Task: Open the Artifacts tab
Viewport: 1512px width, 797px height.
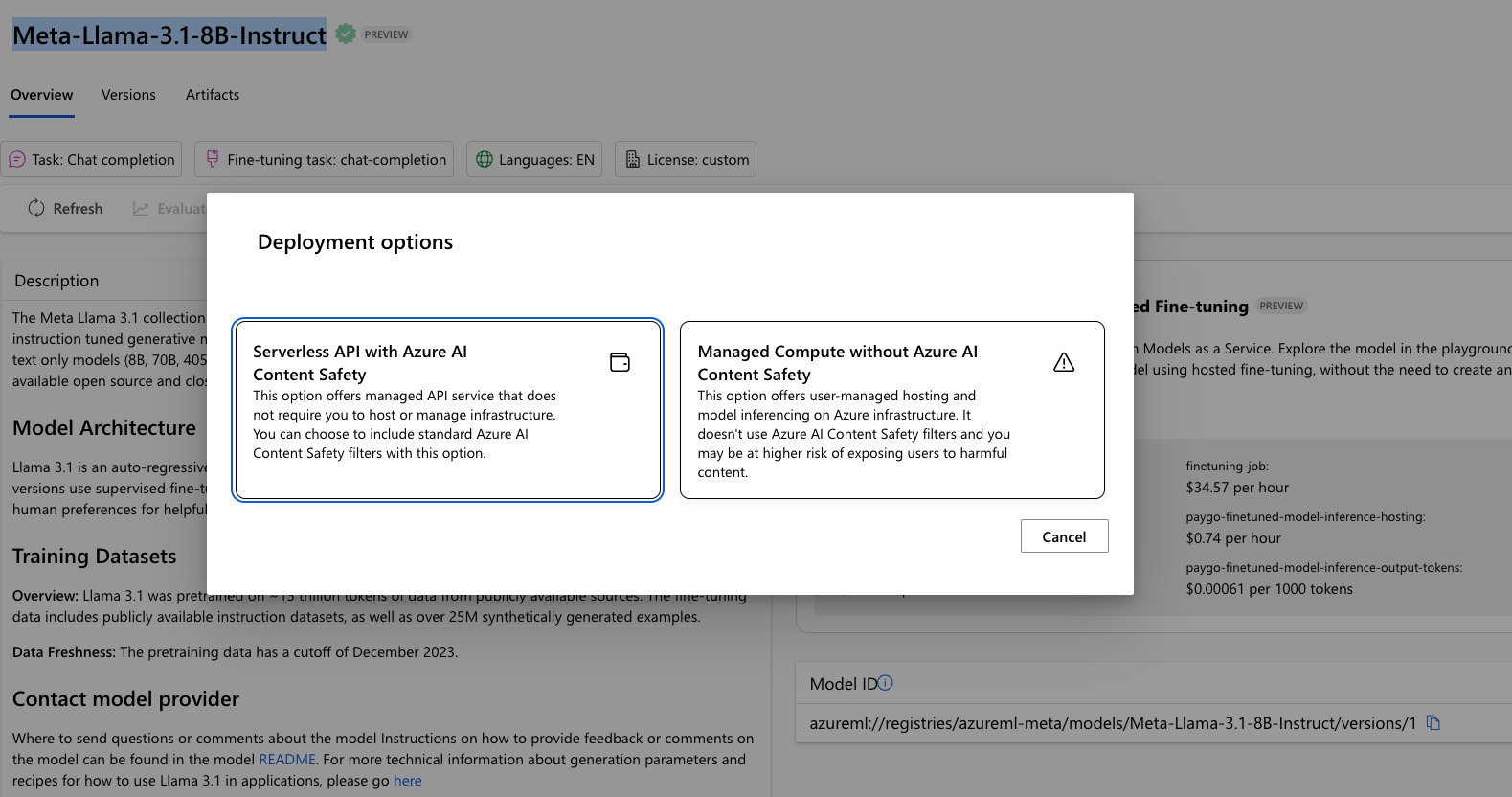Action: [x=213, y=95]
